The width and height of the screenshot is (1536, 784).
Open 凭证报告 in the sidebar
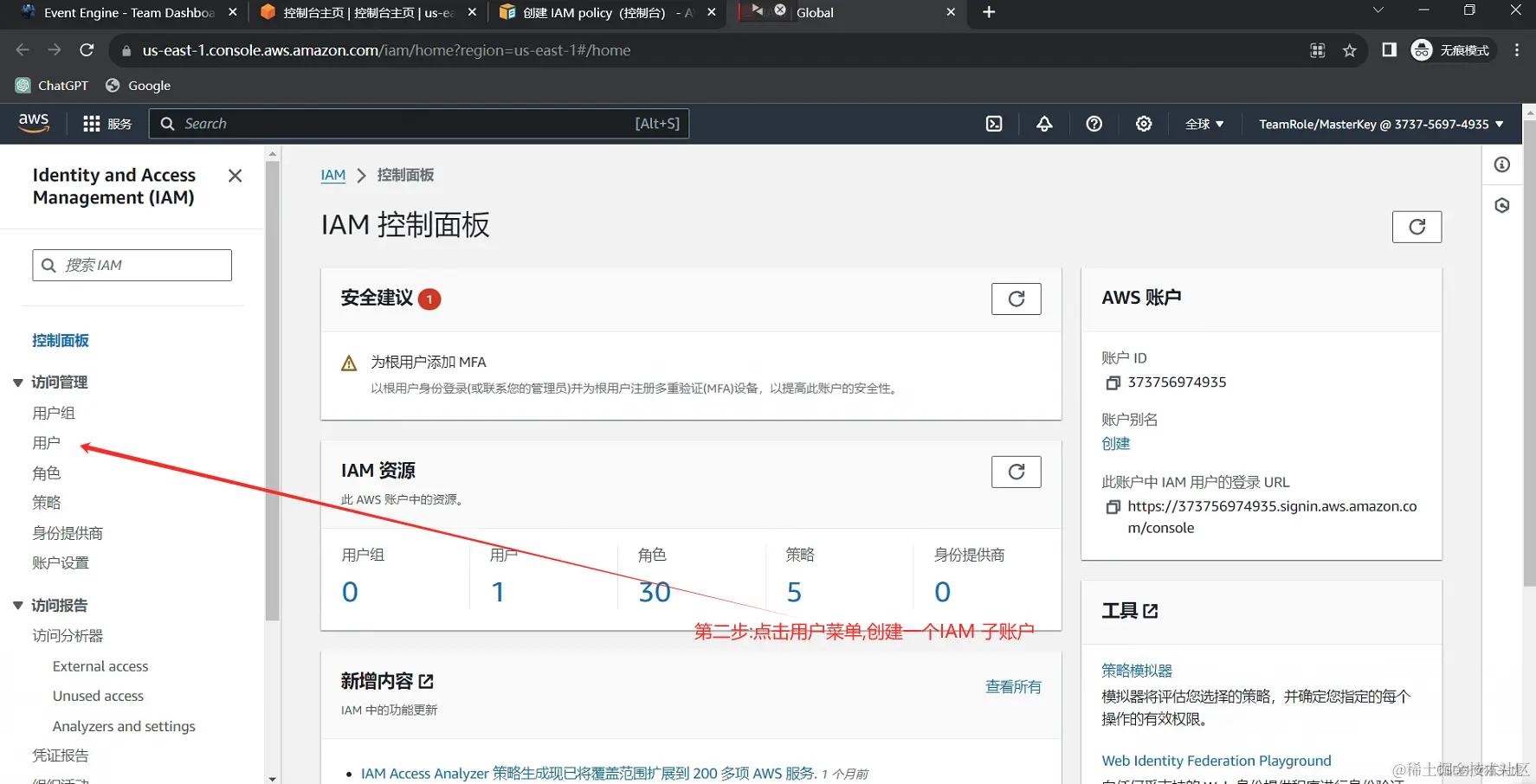pyautogui.click(x=61, y=755)
